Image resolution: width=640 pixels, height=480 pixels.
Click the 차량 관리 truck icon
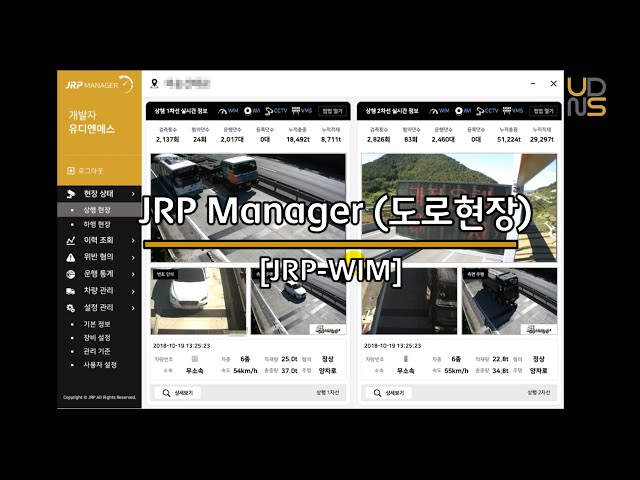pos(71,291)
